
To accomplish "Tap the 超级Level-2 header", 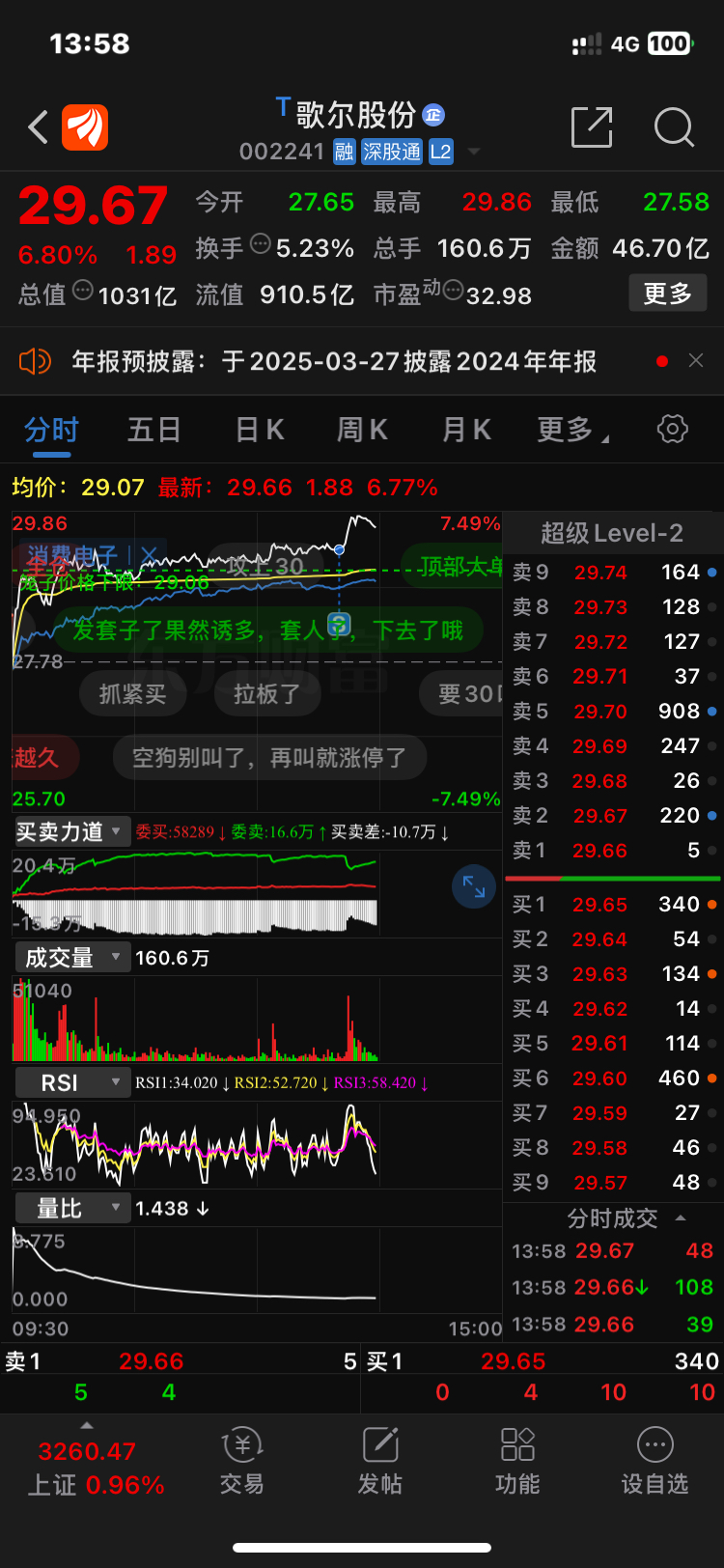I will pyautogui.click(x=612, y=533).
